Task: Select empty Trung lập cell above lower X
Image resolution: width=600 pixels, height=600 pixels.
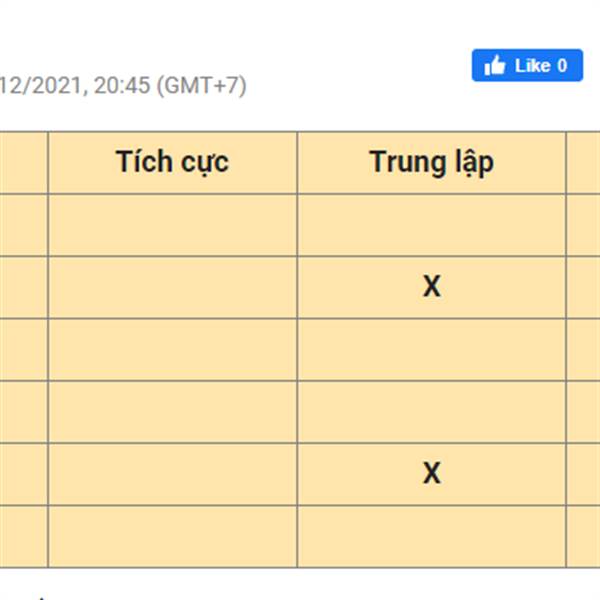Action: (x=431, y=412)
